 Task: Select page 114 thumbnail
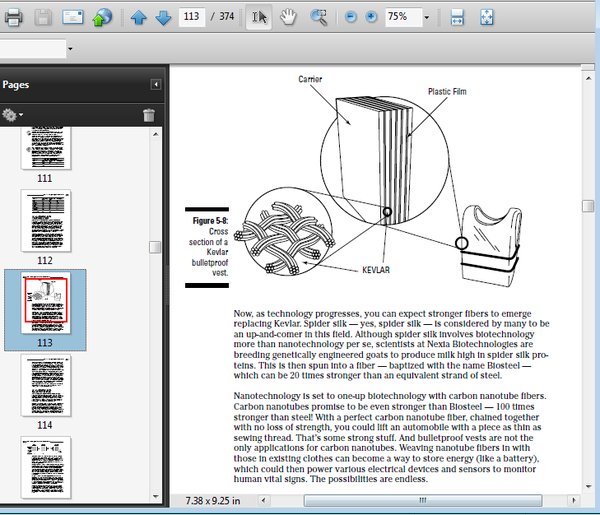(44, 385)
